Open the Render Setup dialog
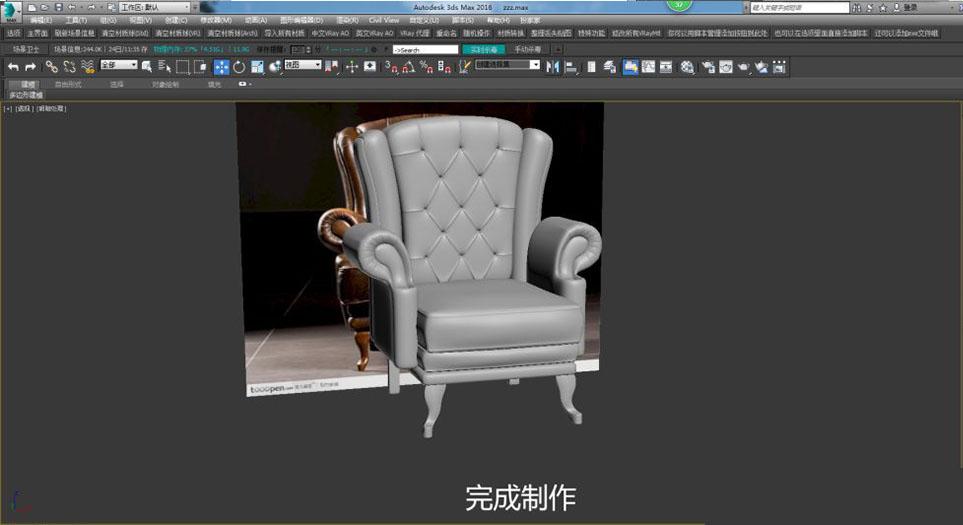The image size is (963, 525). point(708,67)
